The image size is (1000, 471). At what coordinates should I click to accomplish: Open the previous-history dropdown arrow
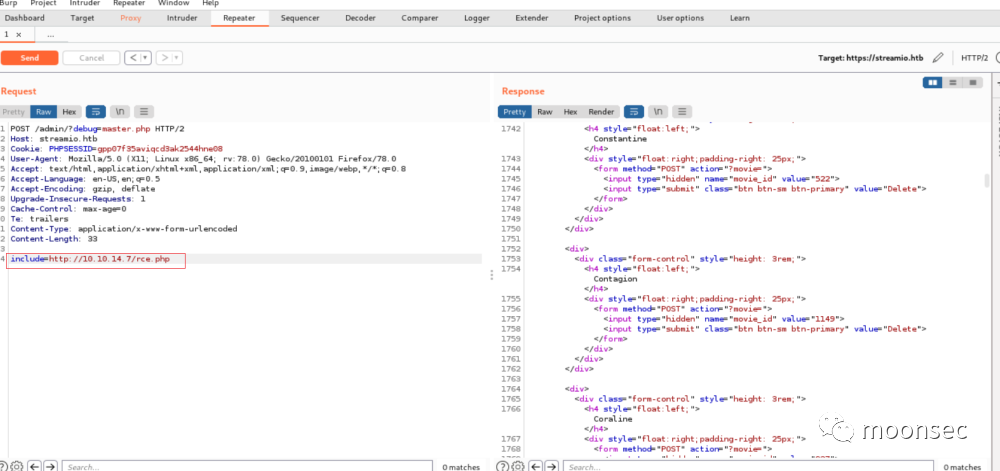click(146, 58)
